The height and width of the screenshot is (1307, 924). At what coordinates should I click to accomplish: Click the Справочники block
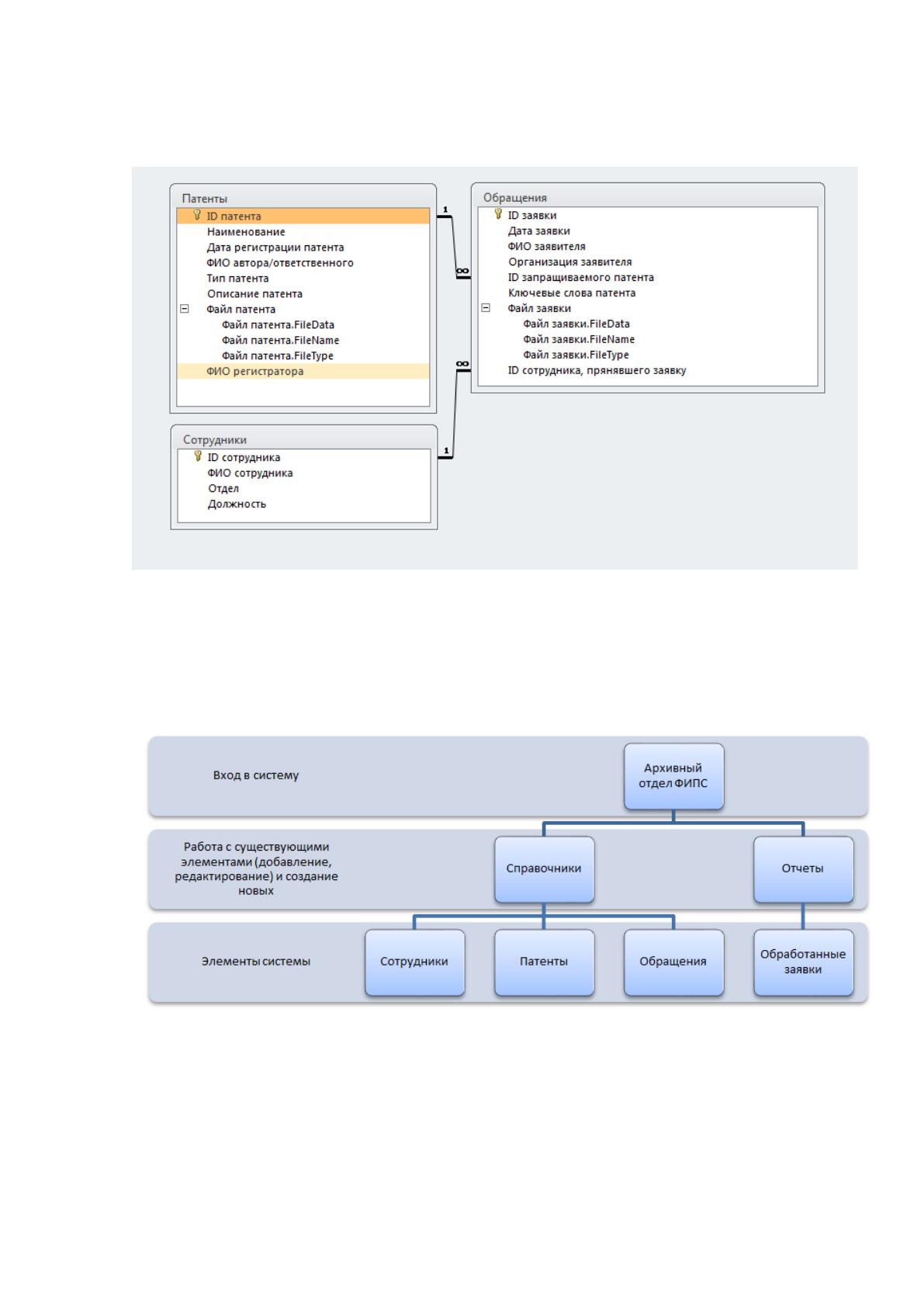click(x=544, y=868)
